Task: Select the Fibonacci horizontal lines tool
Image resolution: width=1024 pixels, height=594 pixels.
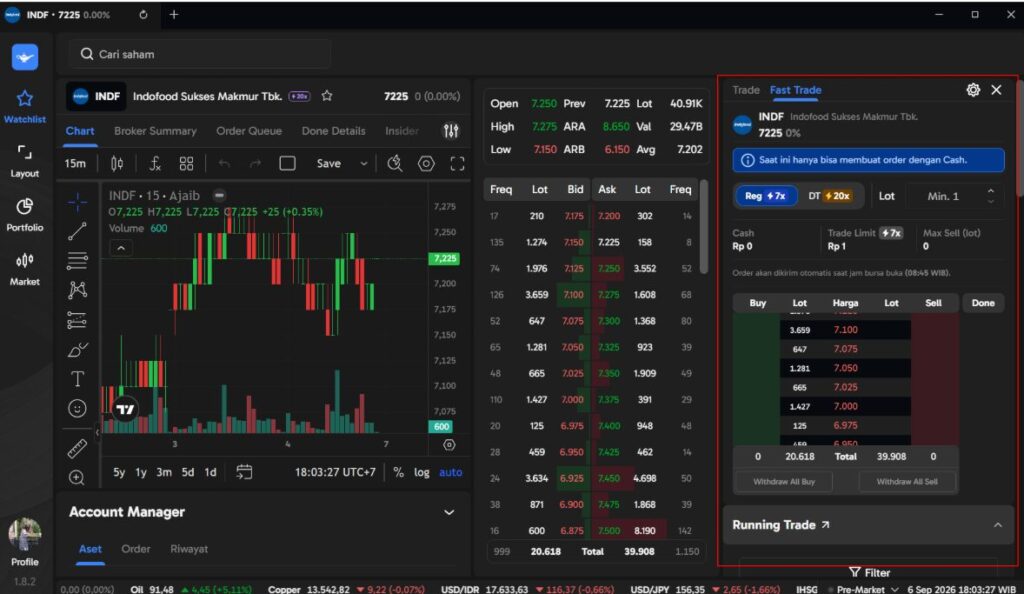Action: (77, 260)
